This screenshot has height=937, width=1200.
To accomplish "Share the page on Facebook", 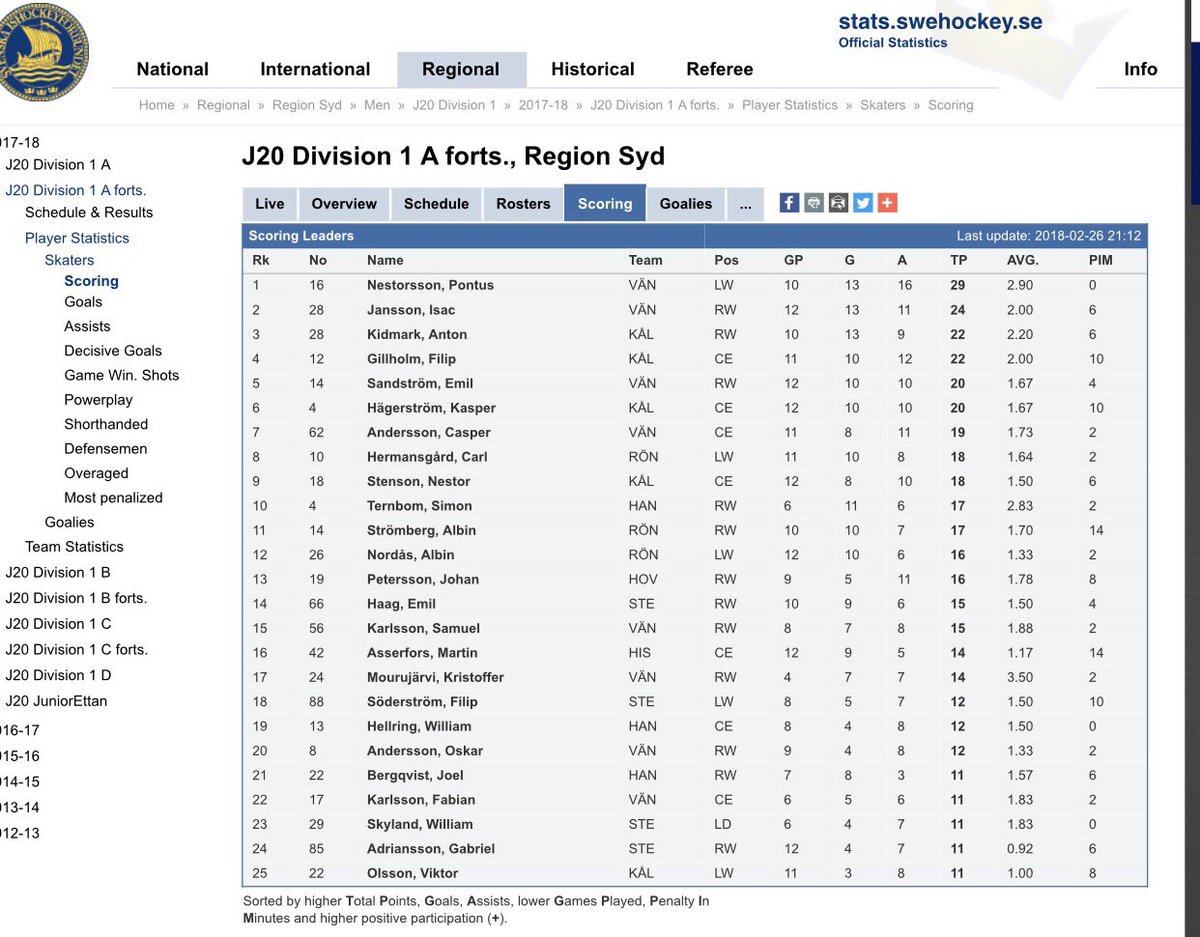I will 789,203.
